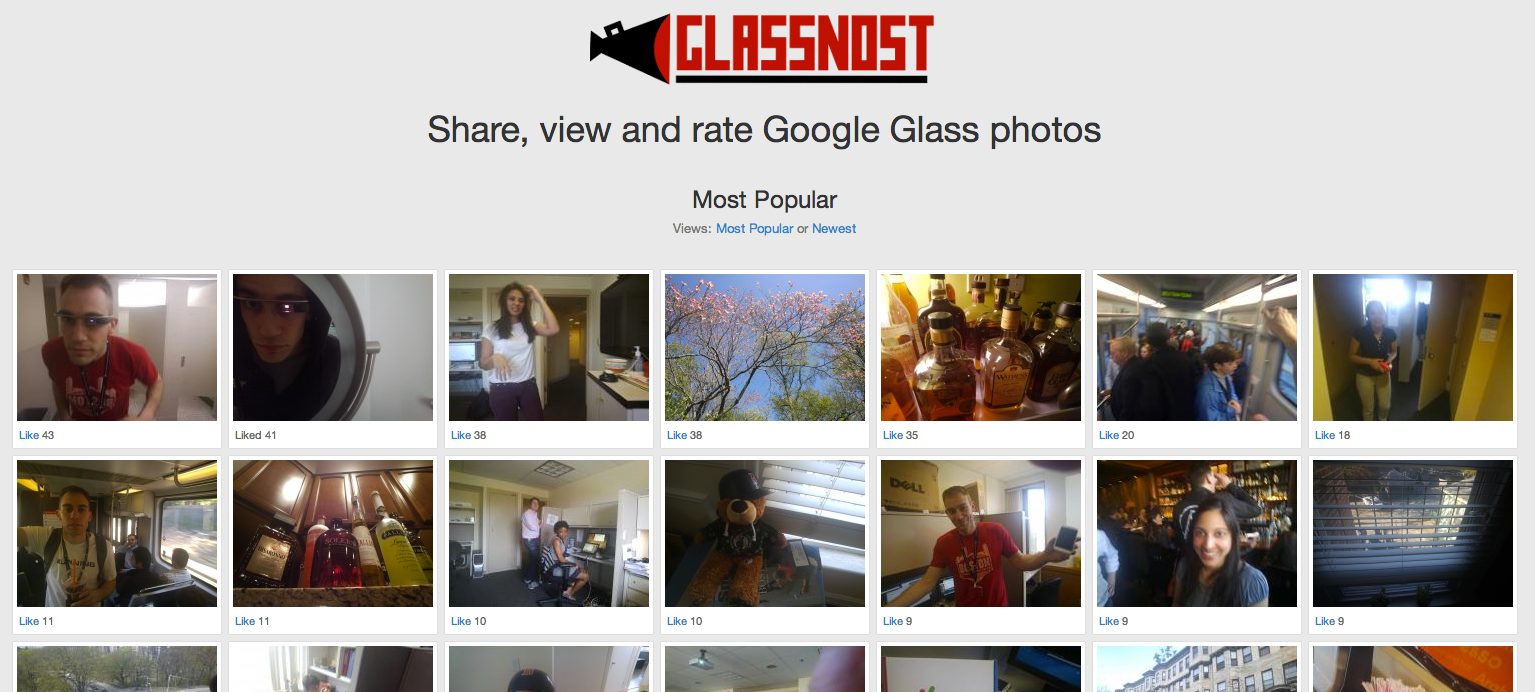
Task: Open the liquor bottles in cabinet photo
Action: (333, 533)
